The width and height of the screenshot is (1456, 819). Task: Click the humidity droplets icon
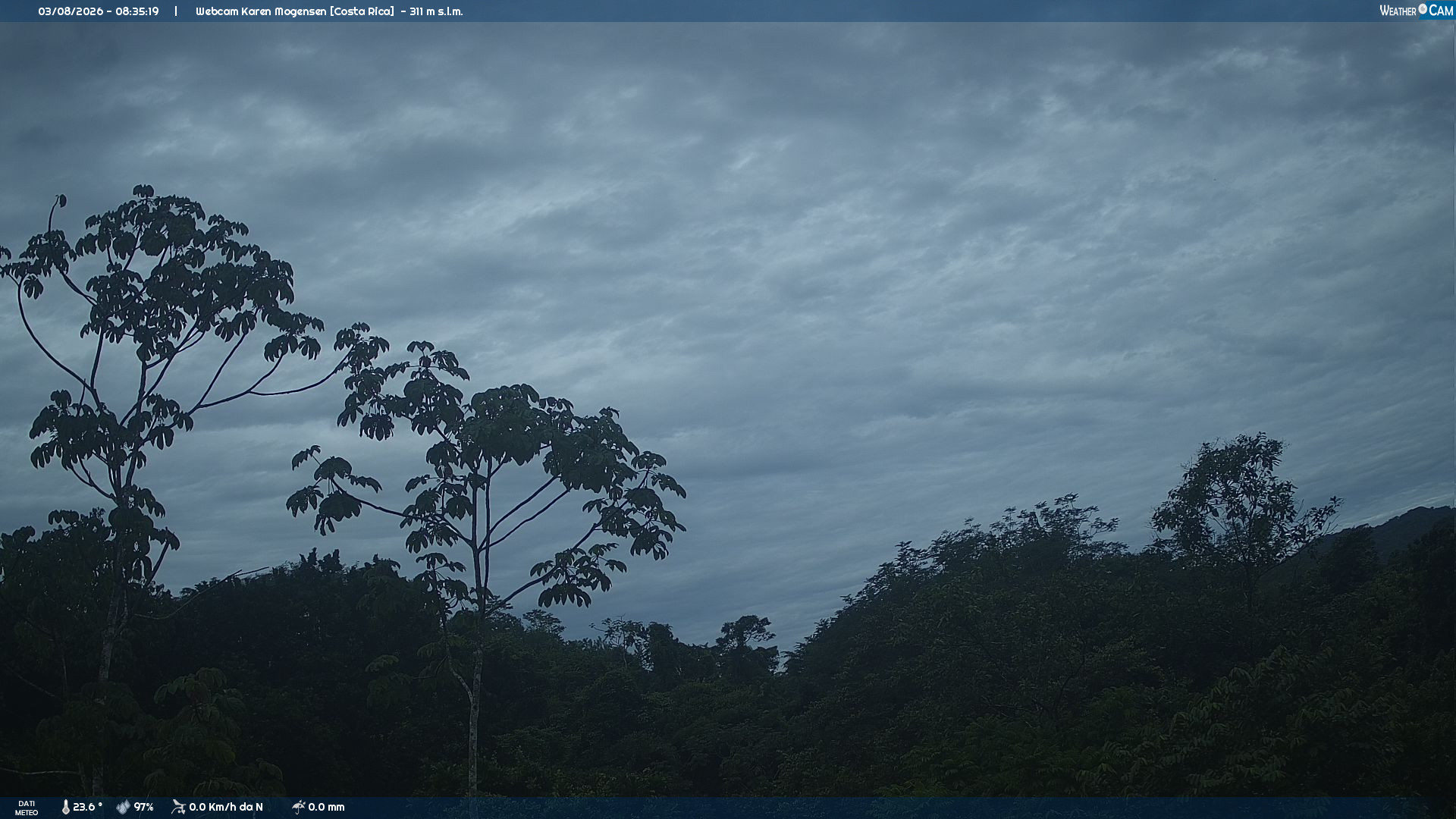[x=123, y=807]
